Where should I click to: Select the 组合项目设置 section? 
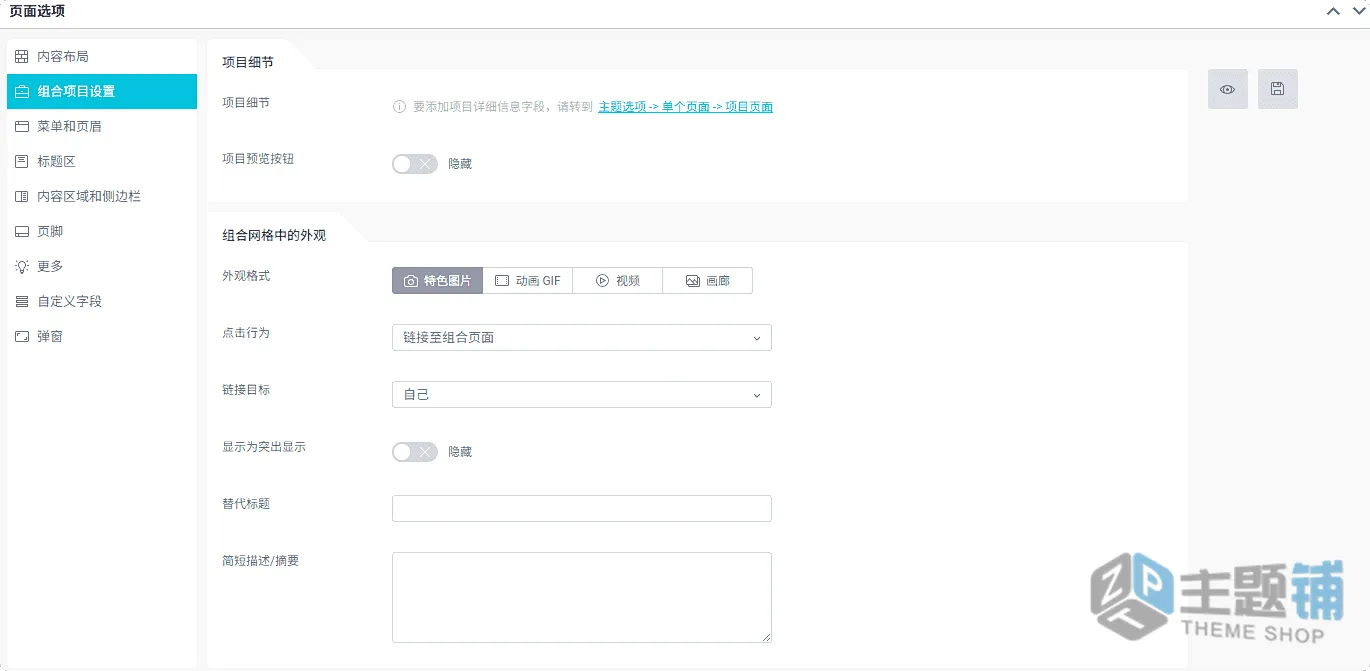click(x=102, y=92)
